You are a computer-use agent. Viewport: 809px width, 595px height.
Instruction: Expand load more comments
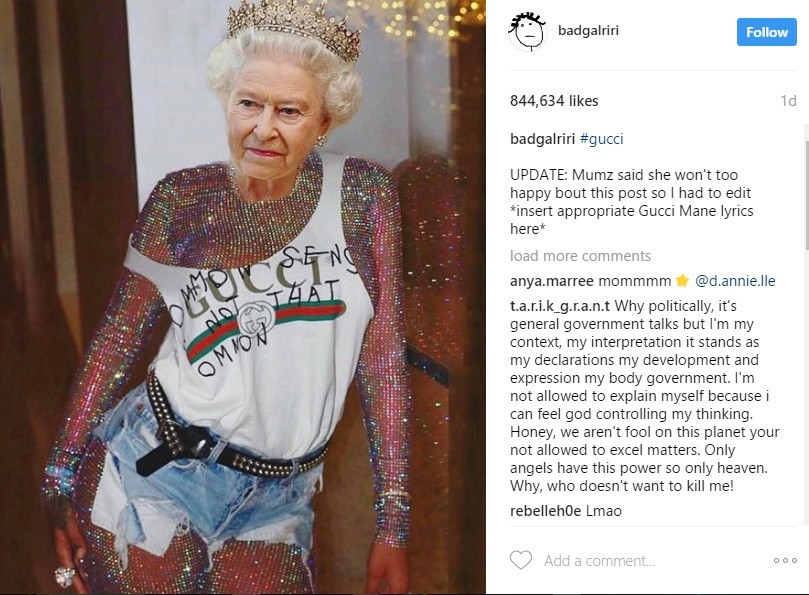point(580,256)
